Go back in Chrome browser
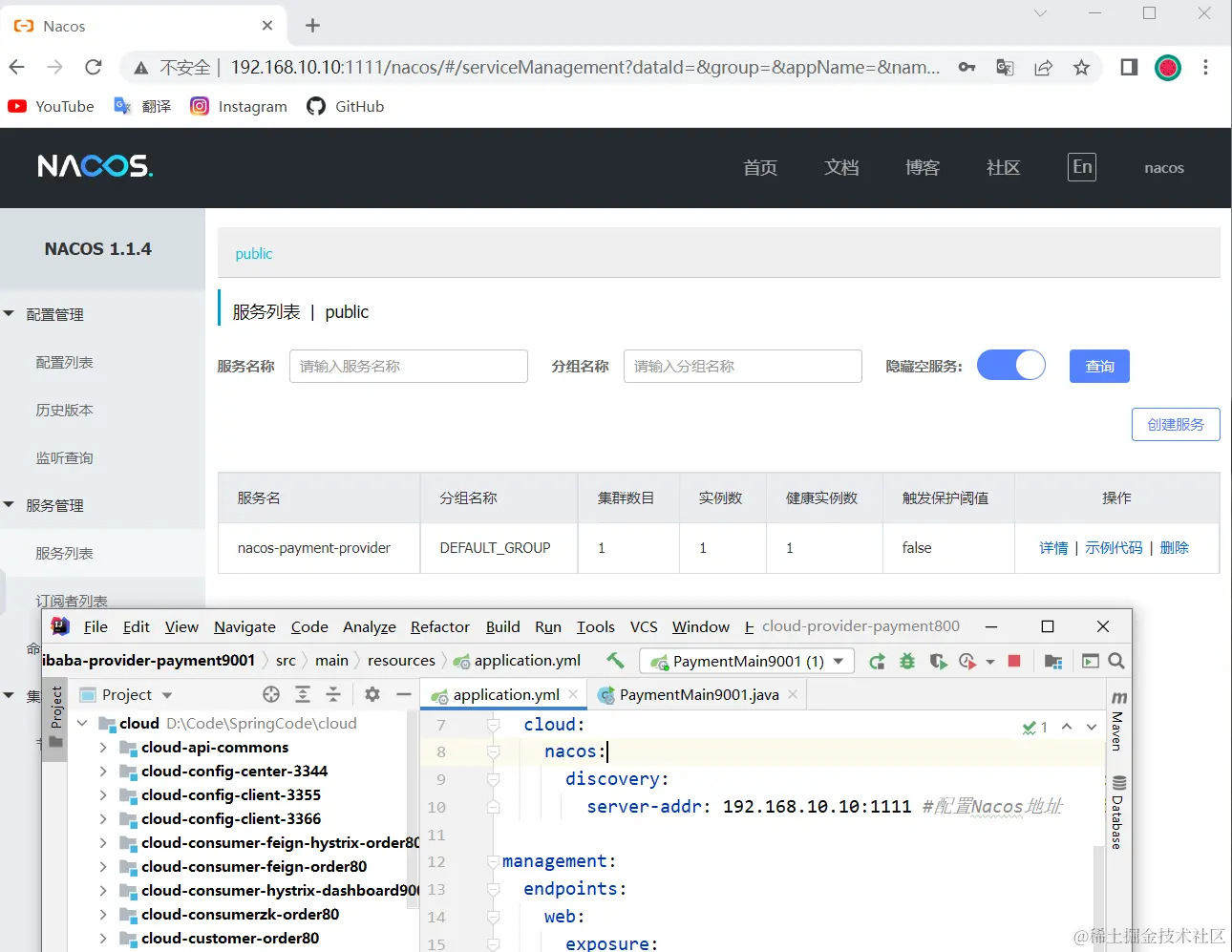Image resolution: width=1232 pixels, height=952 pixels. (x=17, y=67)
